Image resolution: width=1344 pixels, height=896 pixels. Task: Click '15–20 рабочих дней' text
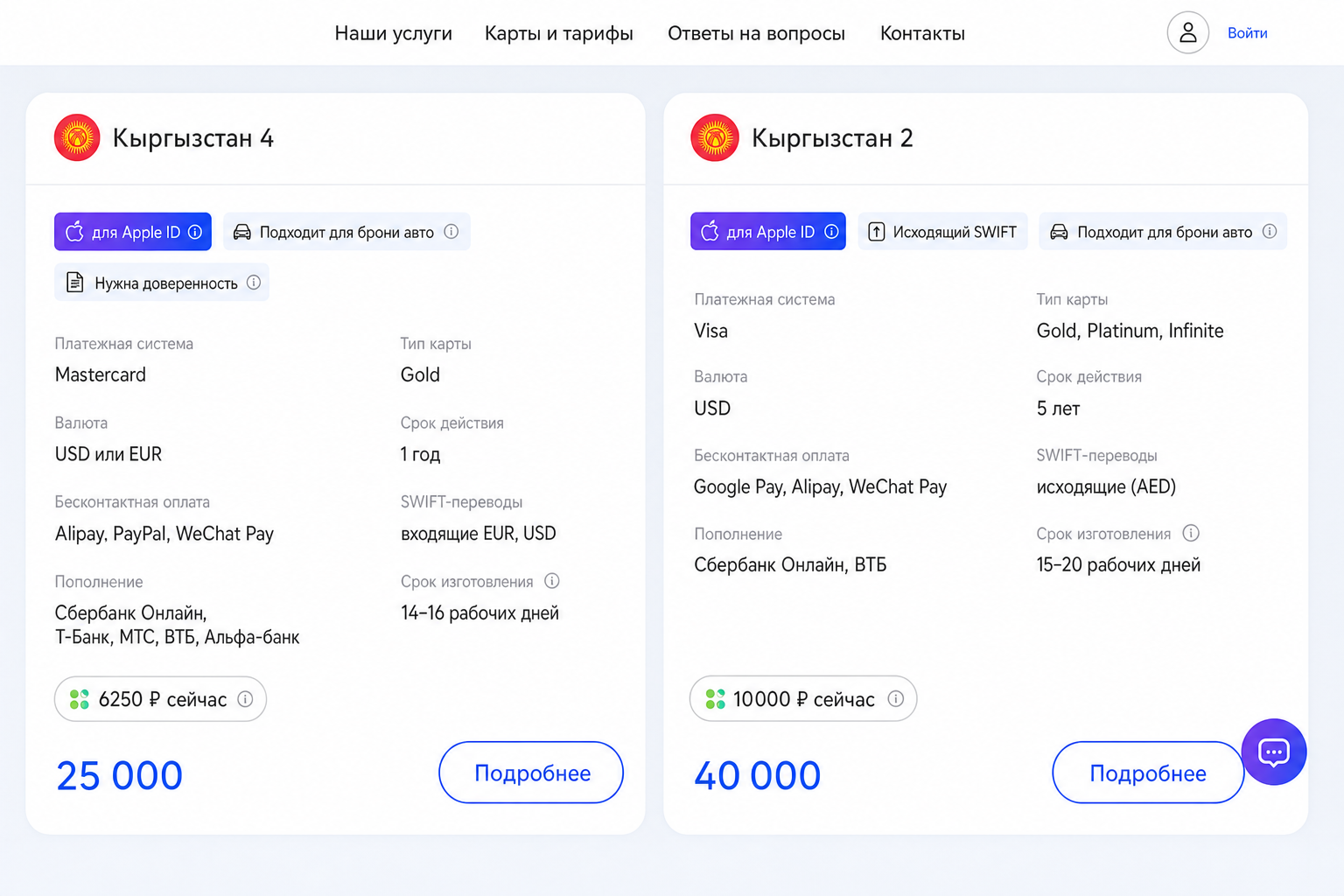tap(1118, 565)
